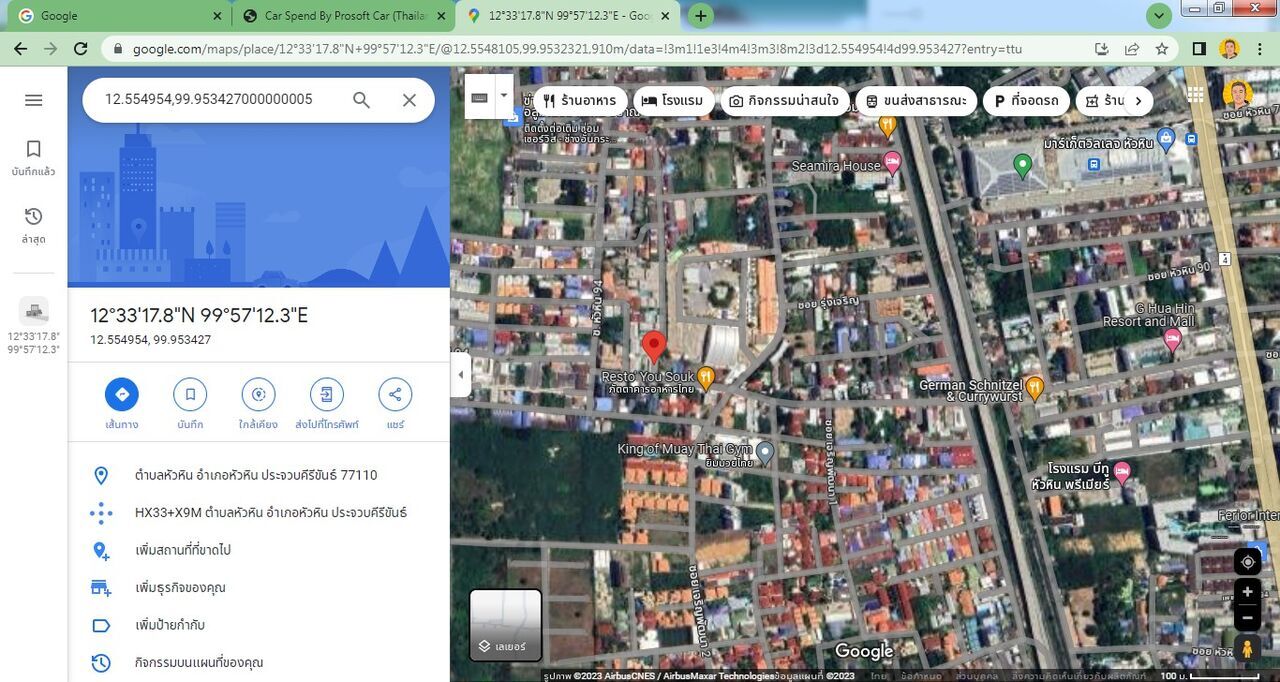Click the Seamira House hotel marker
Image resolution: width=1280 pixels, height=682 pixels.
coord(892,161)
